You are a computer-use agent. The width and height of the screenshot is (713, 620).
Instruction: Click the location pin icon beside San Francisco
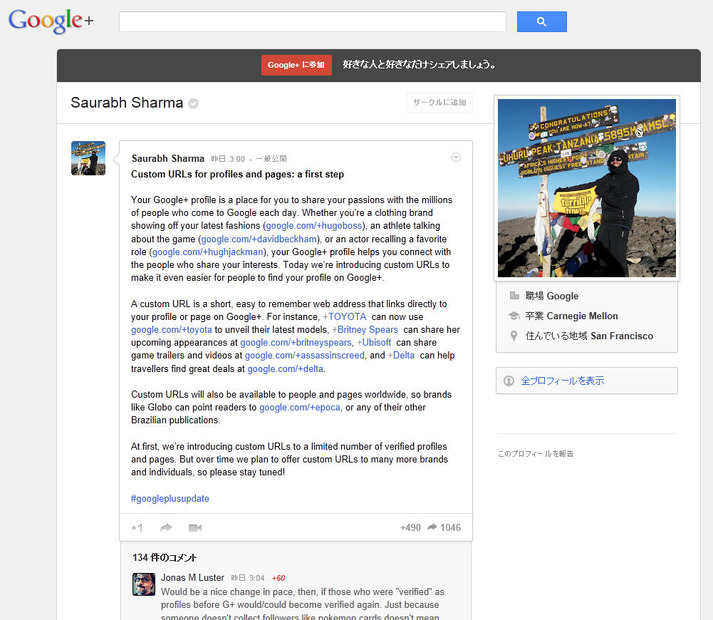click(514, 336)
